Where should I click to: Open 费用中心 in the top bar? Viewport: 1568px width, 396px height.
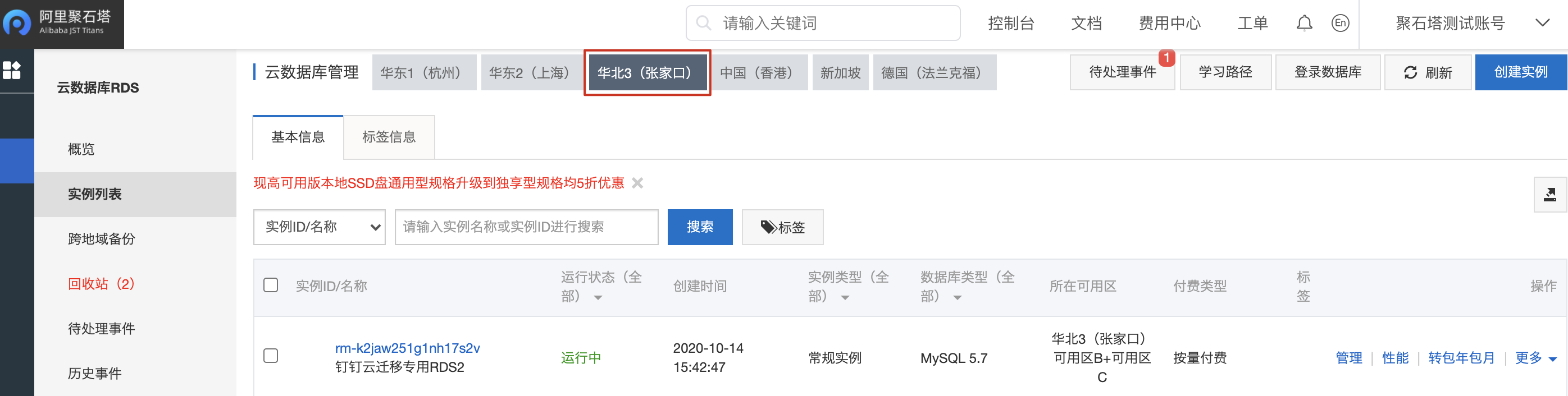click(1169, 23)
